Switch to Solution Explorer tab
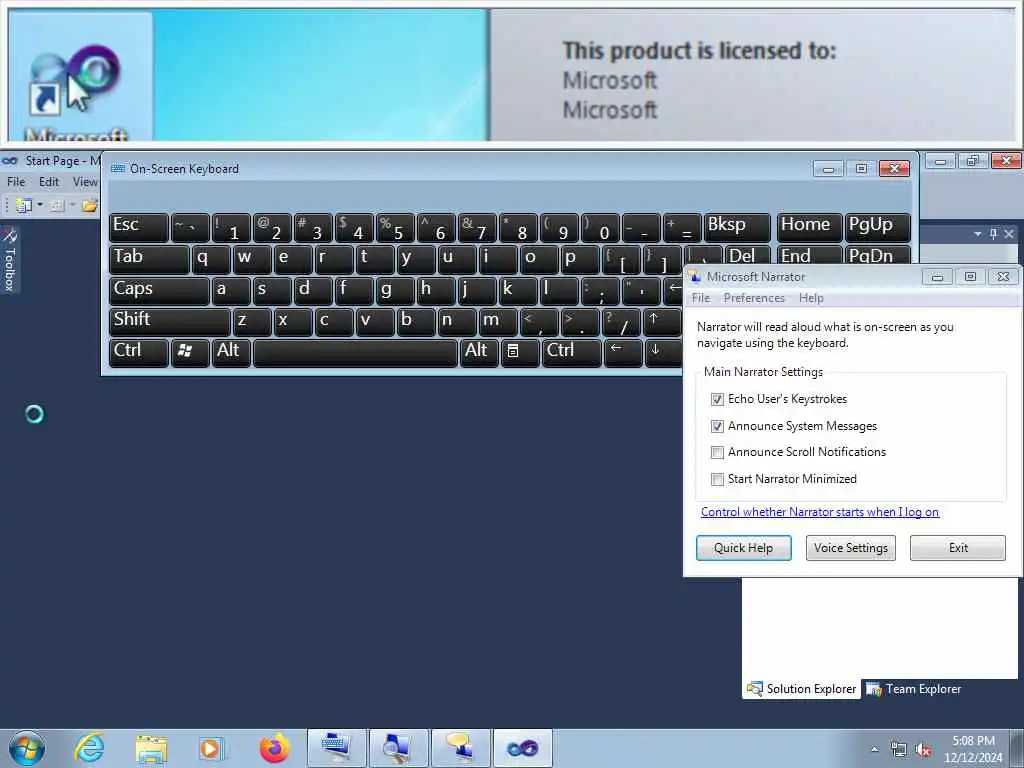Viewport: 1024px width, 768px height. (x=801, y=689)
